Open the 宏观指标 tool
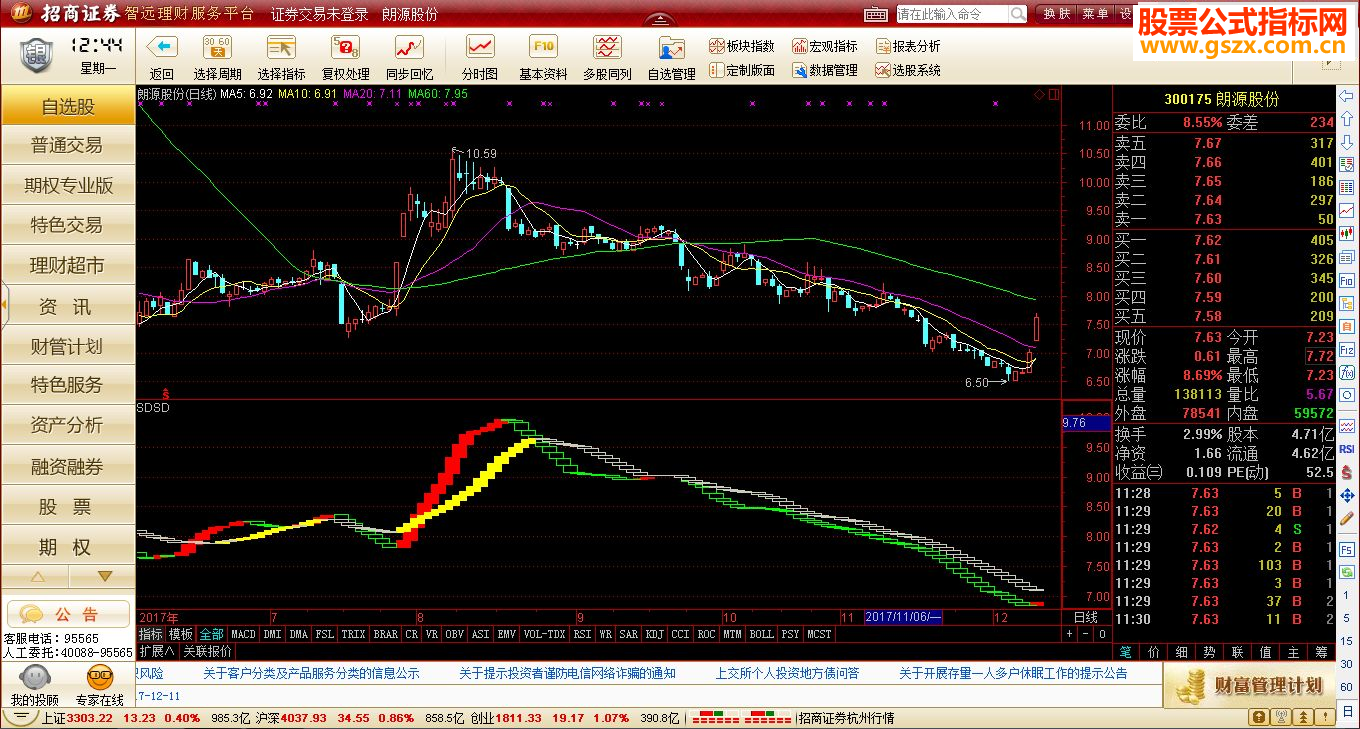The height and width of the screenshot is (729, 1360). click(x=825, y=46)
